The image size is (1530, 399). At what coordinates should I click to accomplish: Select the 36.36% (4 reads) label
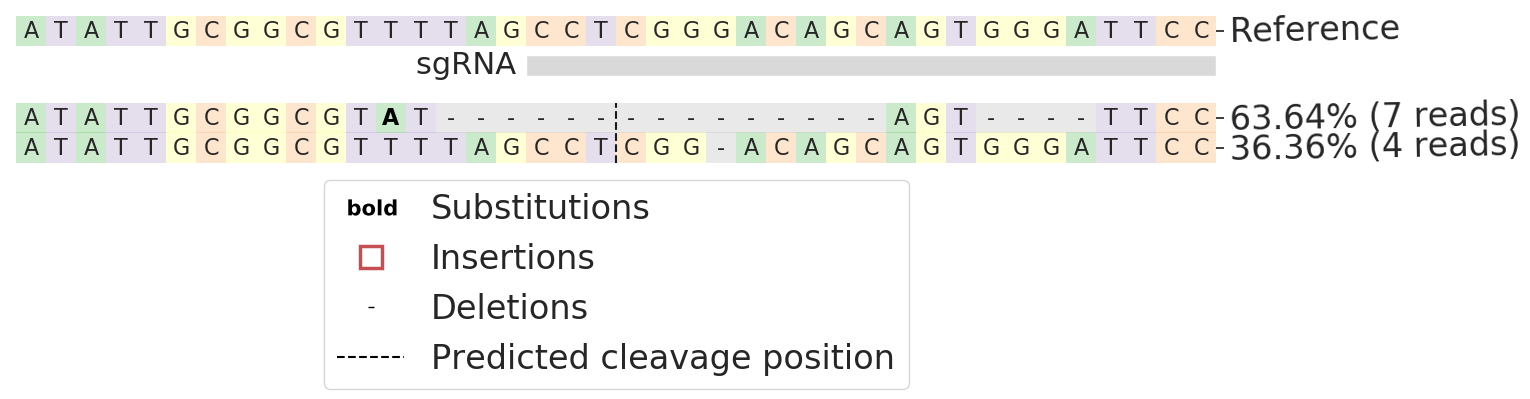tap(1375, 147)
